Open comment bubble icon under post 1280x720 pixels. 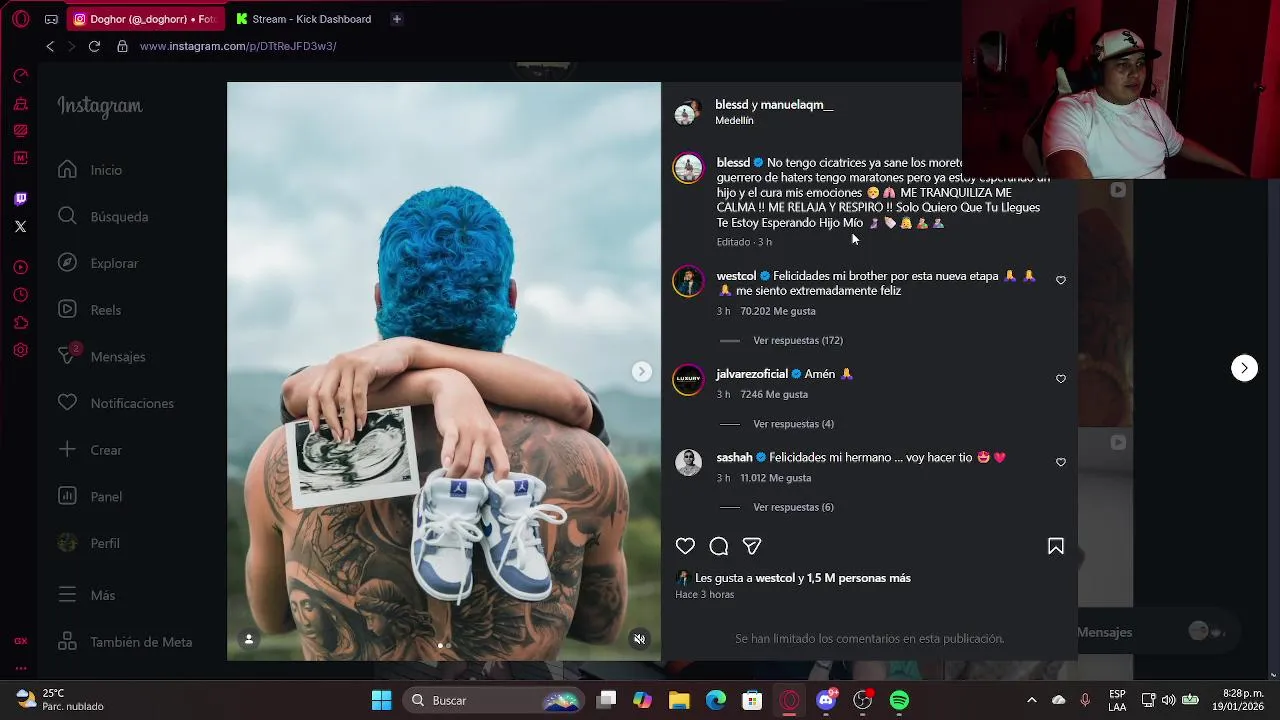click(718, 546)
